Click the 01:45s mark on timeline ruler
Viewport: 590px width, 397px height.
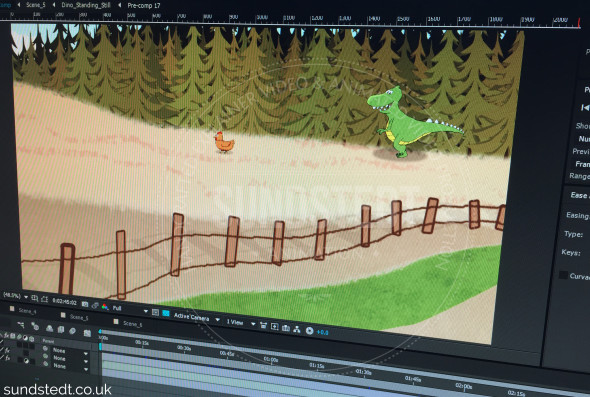pos(412,379)
